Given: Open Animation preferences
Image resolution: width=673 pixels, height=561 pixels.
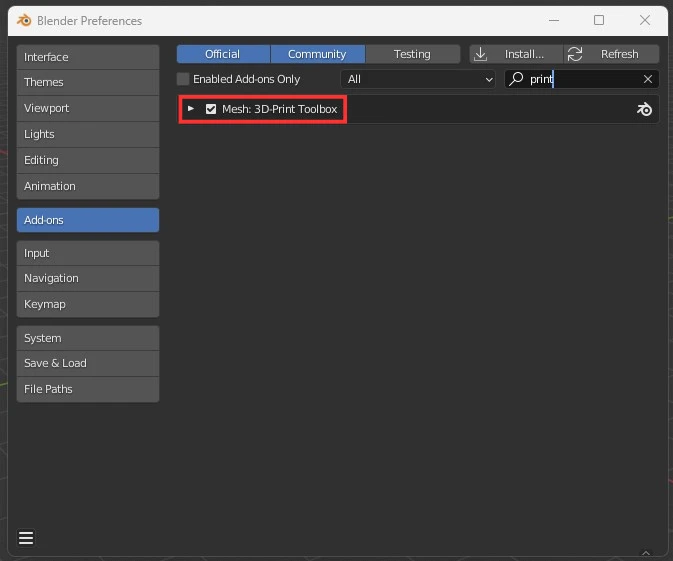Looking at the screenshot, I should coord(88,186).
